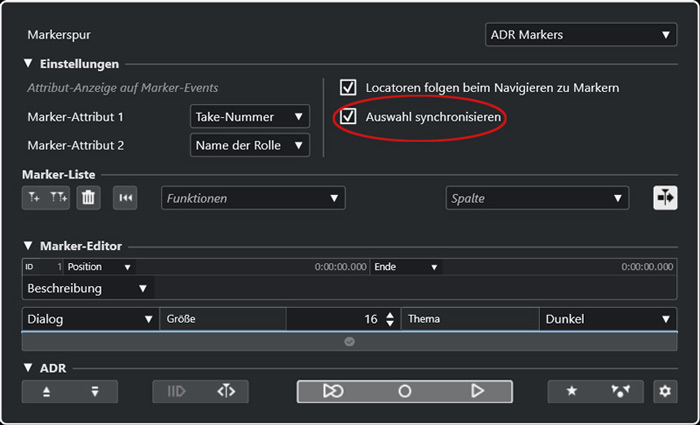
Task: Click the Attribut-Anzeige auf Marker-Events text
Action: (x=123, y=88)
